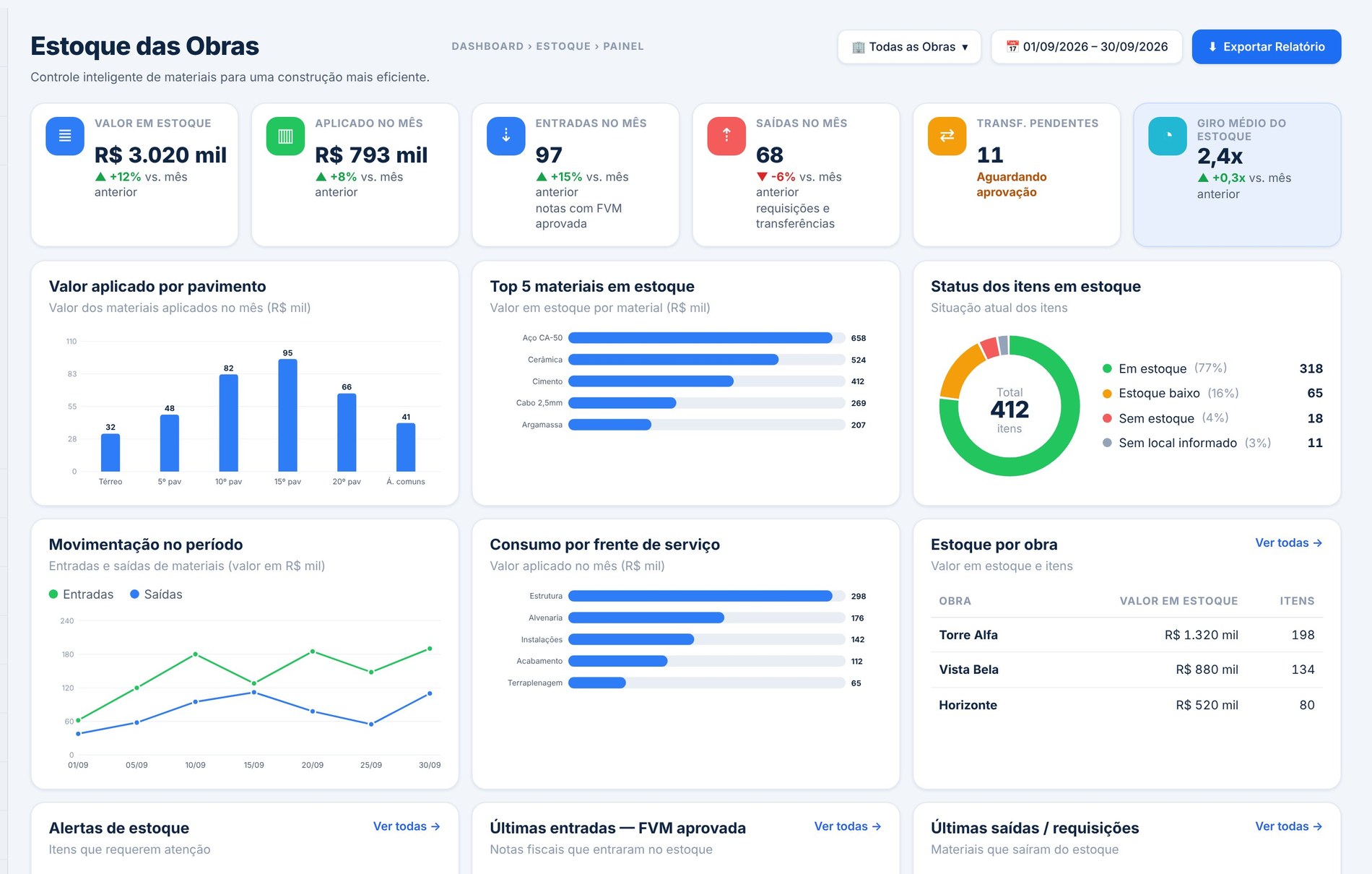This screenshot has height=874, width=1372.
Task: Go to DASHBOARD in the breadcrumb
Action: click(487, 46)
